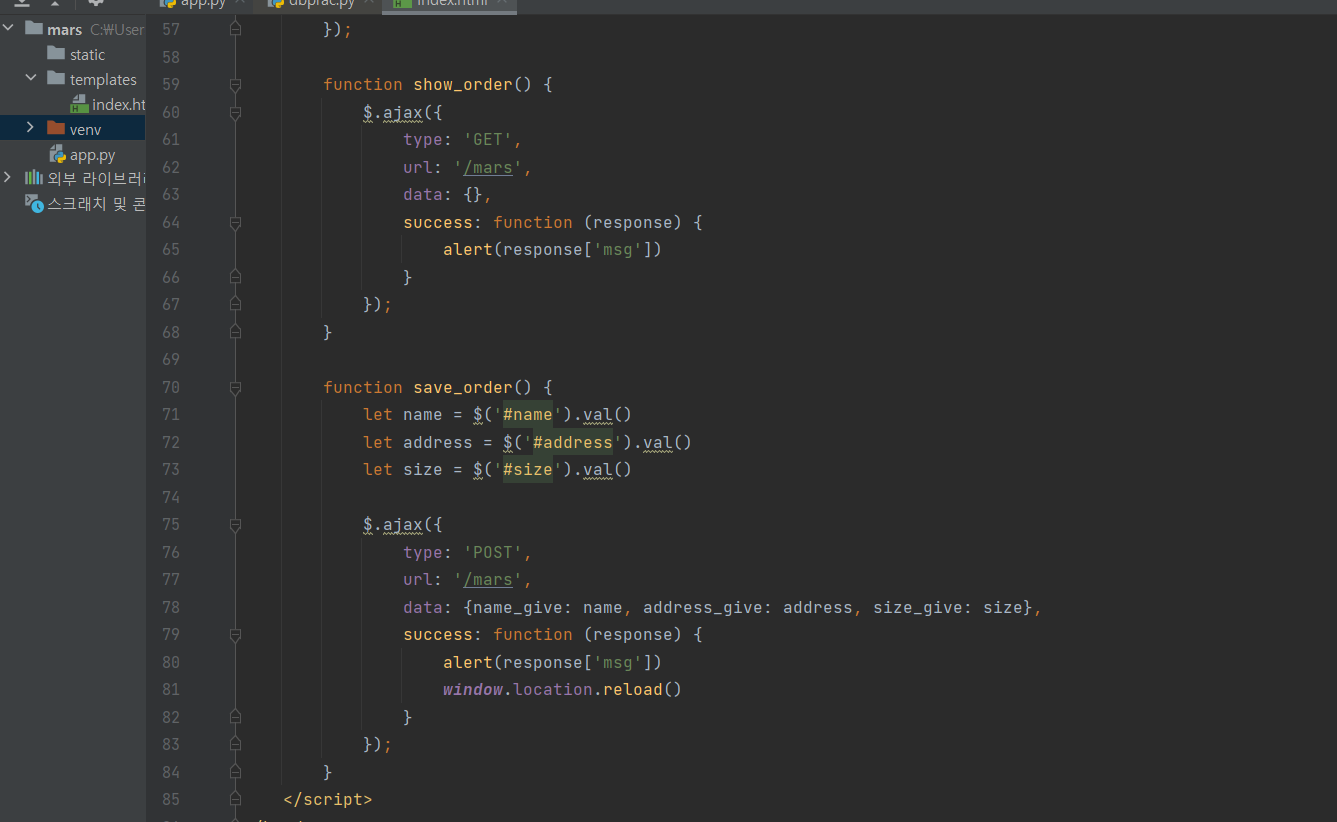
Task: Click window.location.reload() on line 81
Action: click(x=563, y=690)
